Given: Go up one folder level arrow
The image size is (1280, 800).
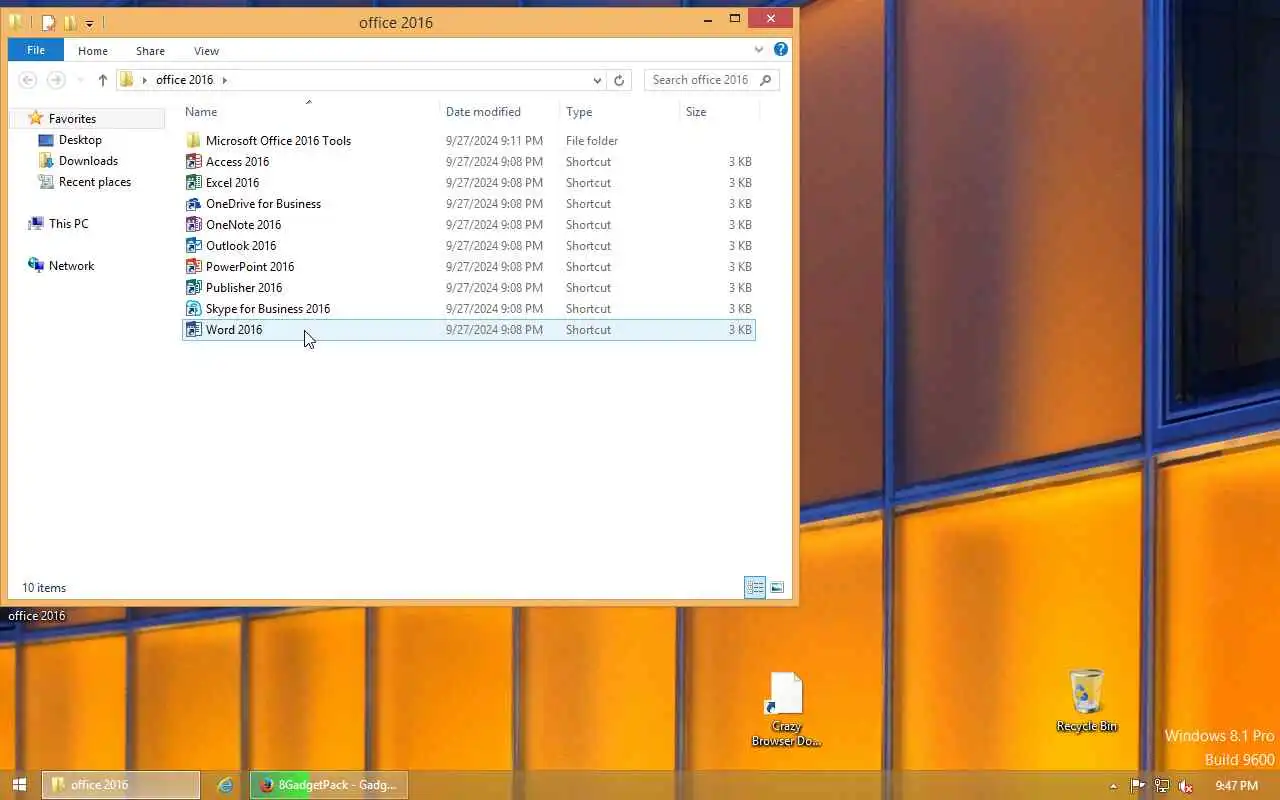Looking at the screenshot, I should [102, 80].
